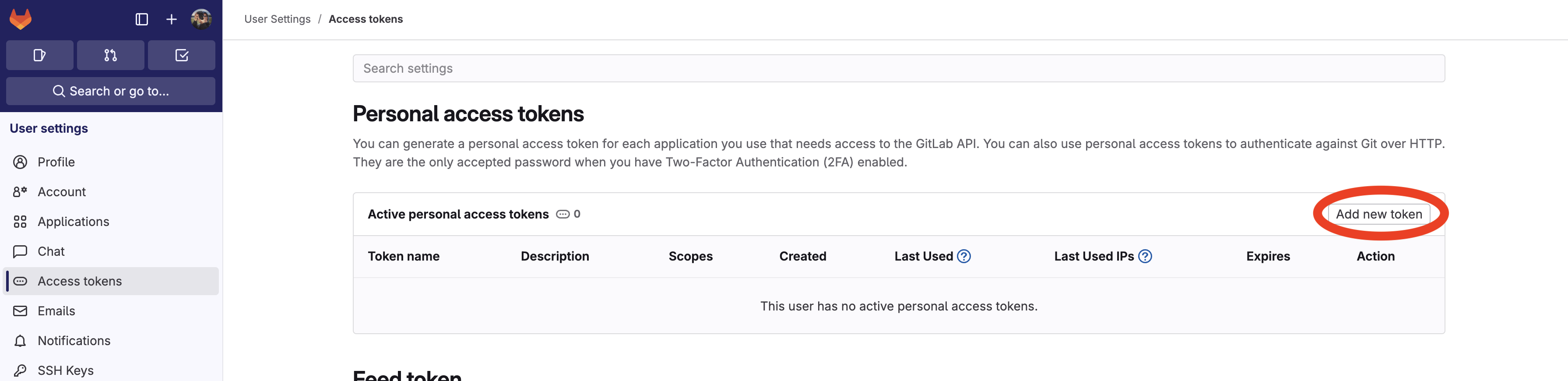Open Emails settings

[x=56, y=311]
